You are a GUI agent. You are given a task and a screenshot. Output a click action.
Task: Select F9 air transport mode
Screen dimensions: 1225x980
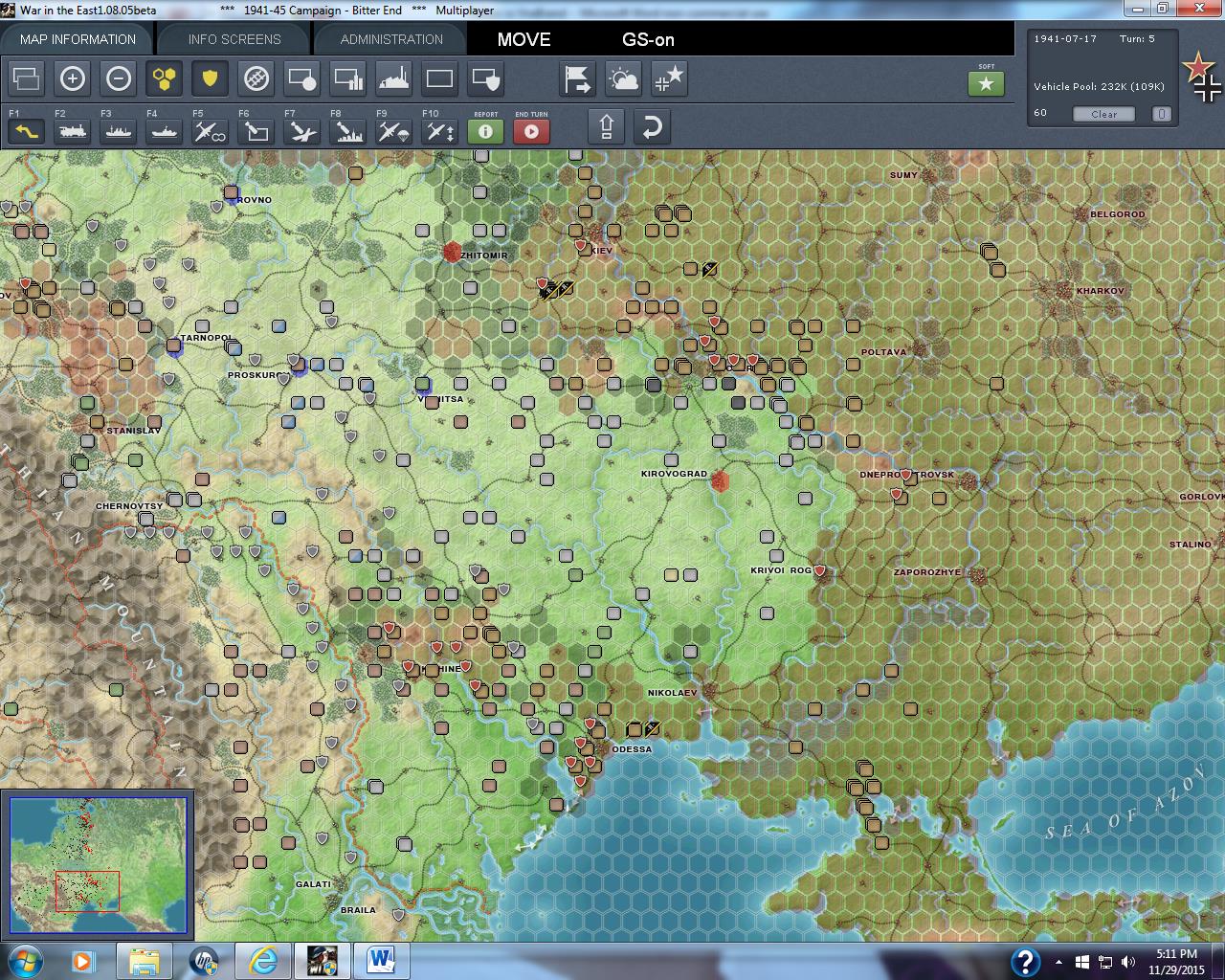[x=394, y=130]
